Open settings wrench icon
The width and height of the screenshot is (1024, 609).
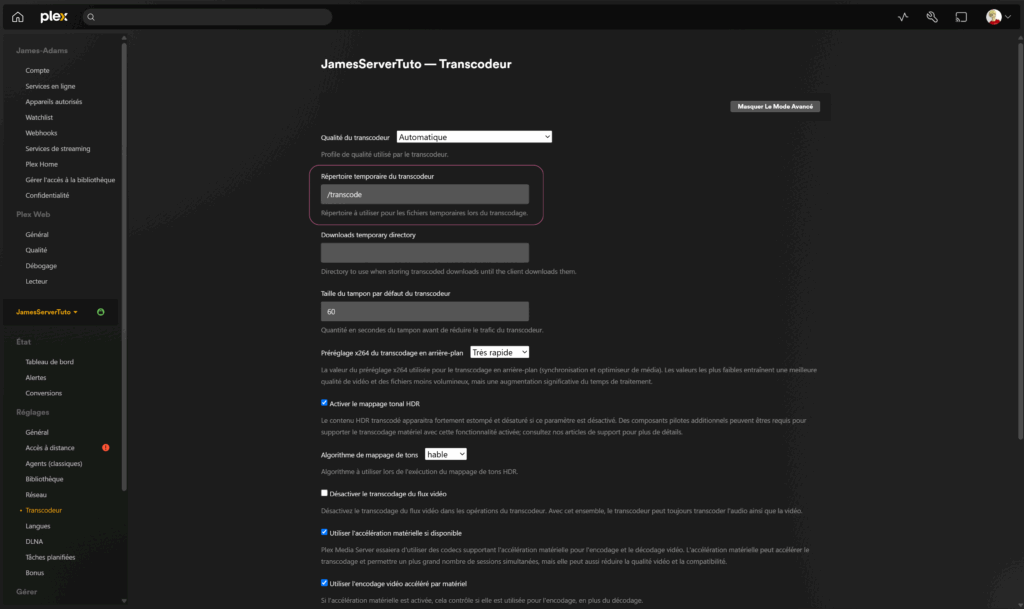[932, 17]
